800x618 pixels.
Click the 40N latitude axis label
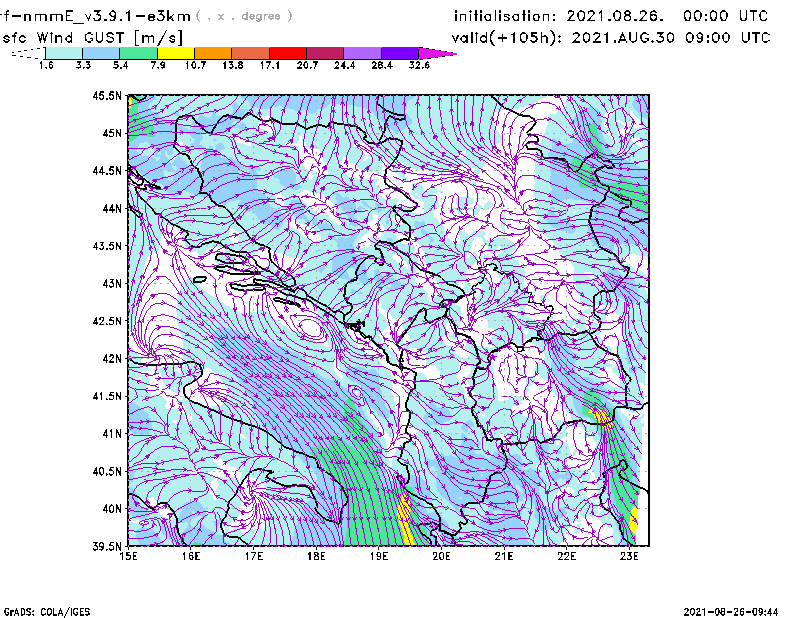(112, 509)
